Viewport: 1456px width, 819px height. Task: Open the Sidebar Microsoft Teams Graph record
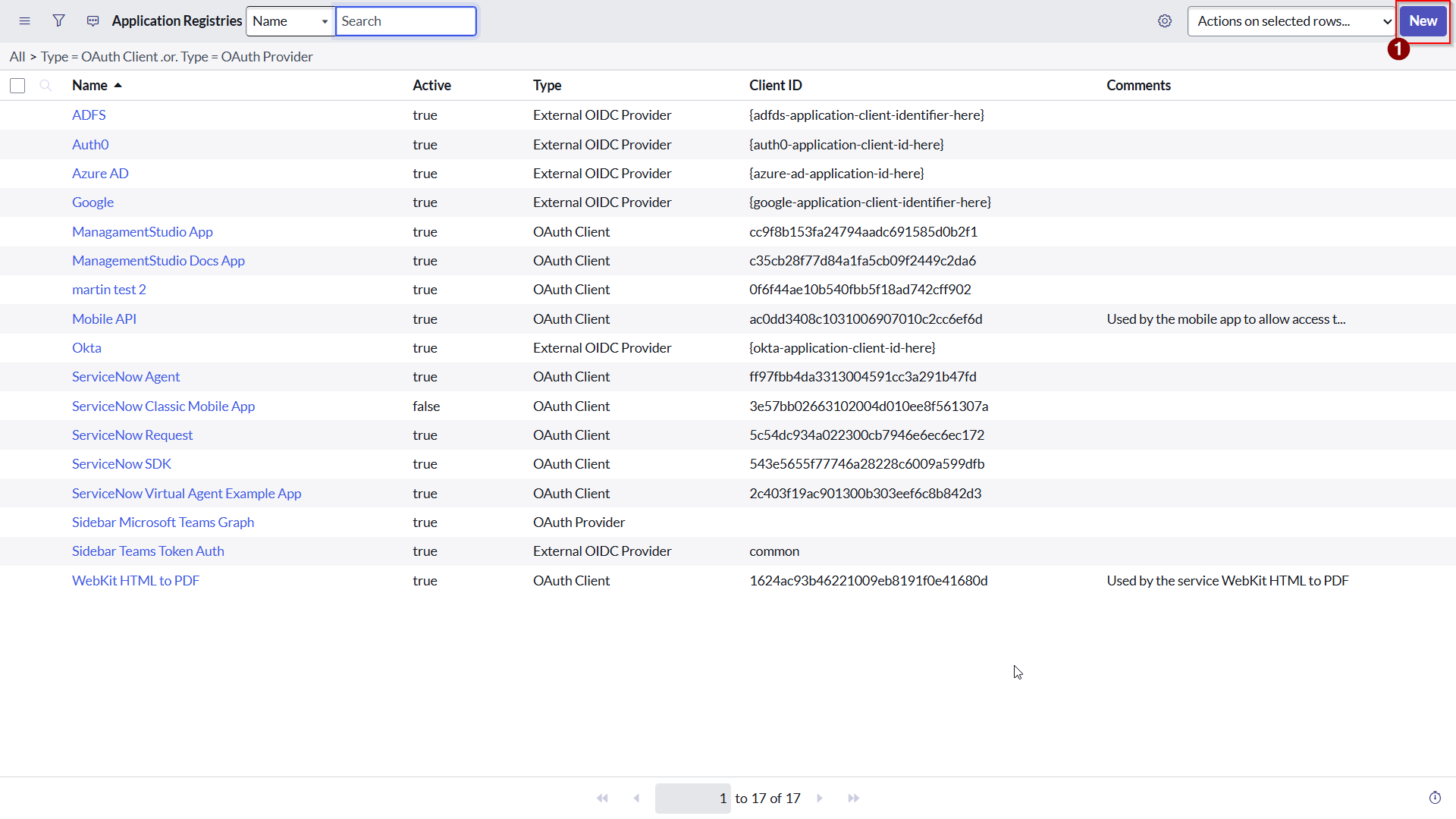click(x=163, y=522)
